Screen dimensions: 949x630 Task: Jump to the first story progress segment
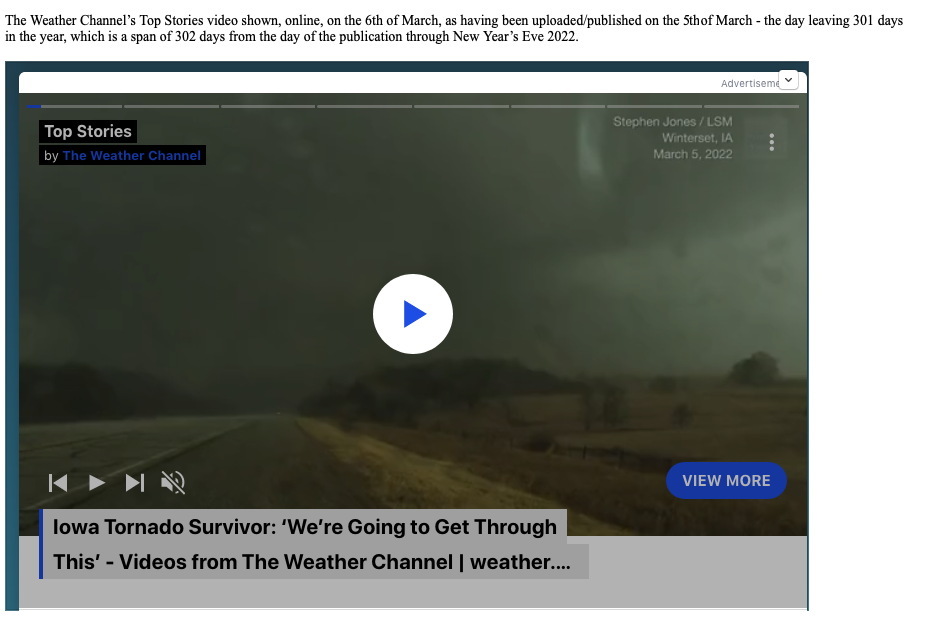click(75, 106)
